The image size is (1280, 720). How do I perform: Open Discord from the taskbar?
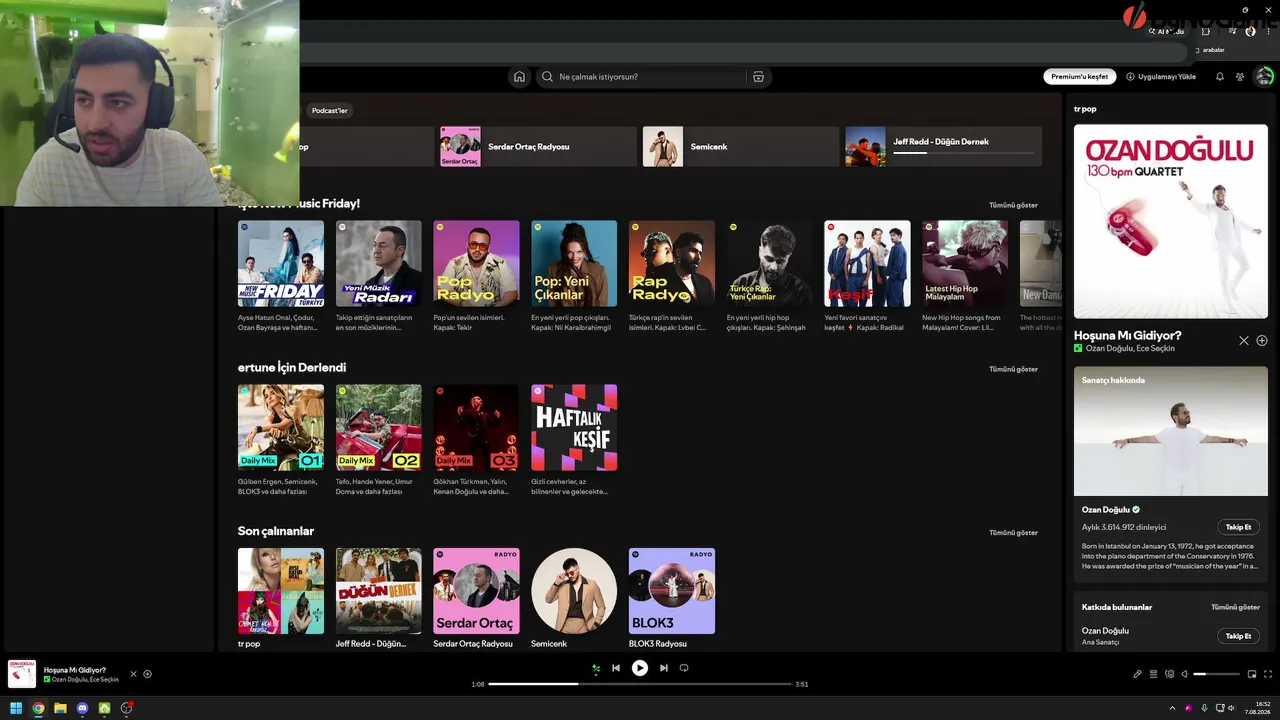pyautogui.click(x=82, y=708)
